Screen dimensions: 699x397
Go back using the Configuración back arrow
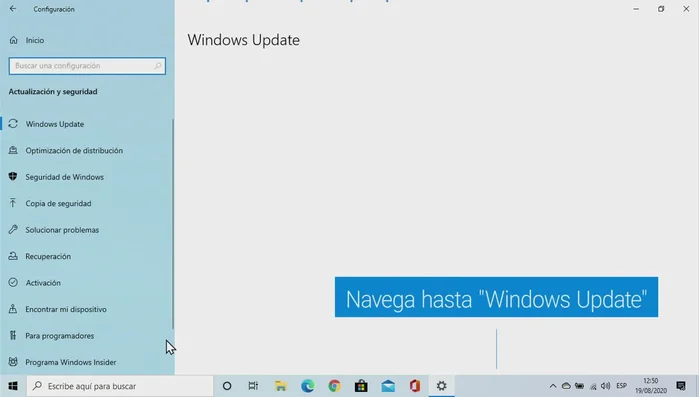coord(13,9)
